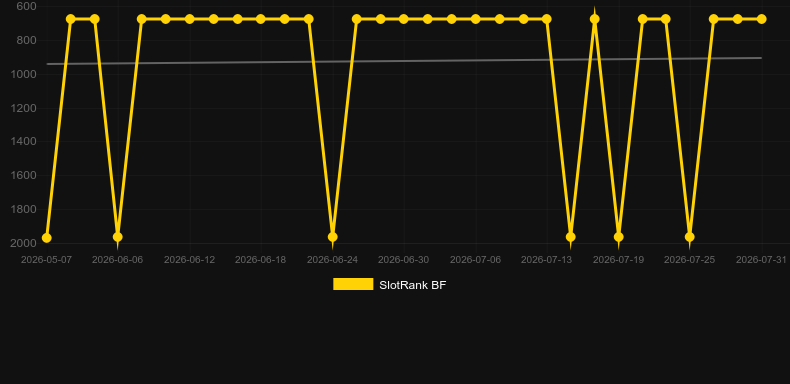Click the 1000 y-axis label
Viewport: 790px width, 384px height.
point(24,74)
